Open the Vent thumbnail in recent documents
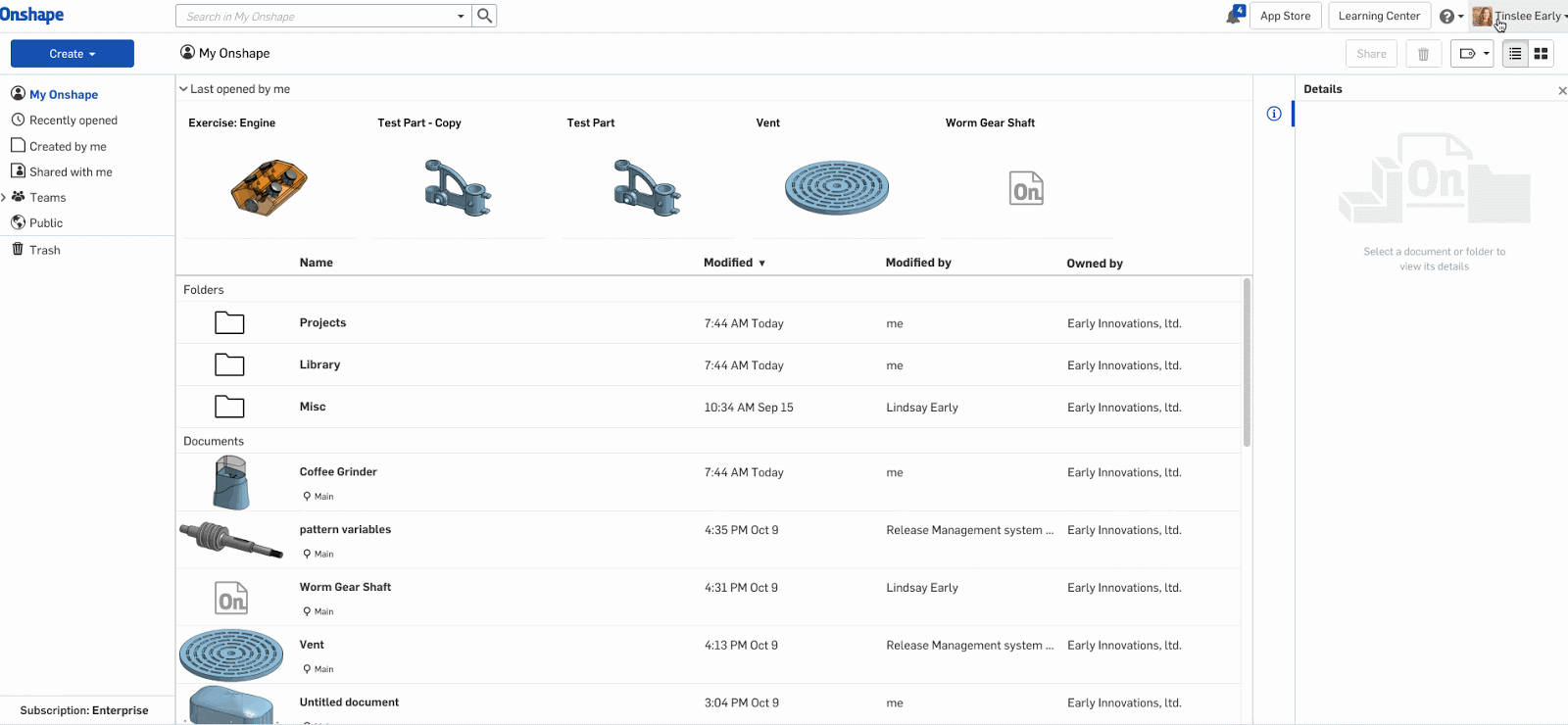 pyautogui.click(x=836, y=187)
